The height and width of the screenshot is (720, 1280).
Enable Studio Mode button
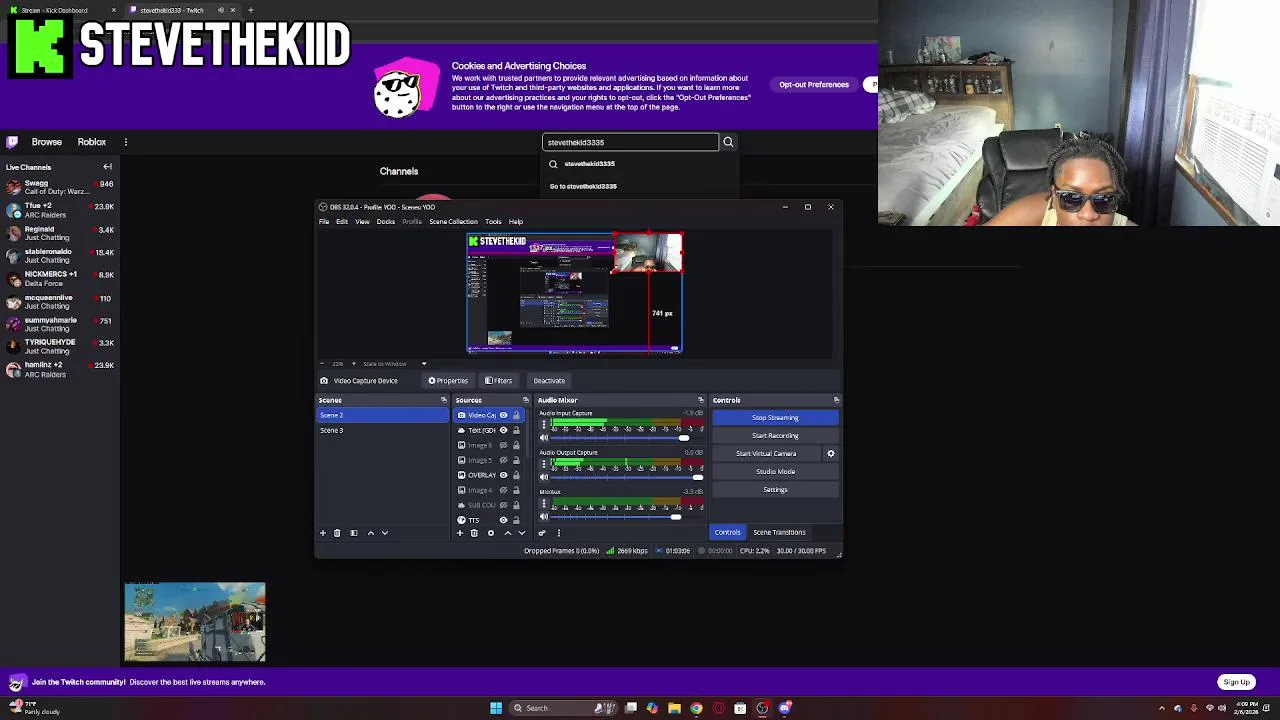click(775, 472)
